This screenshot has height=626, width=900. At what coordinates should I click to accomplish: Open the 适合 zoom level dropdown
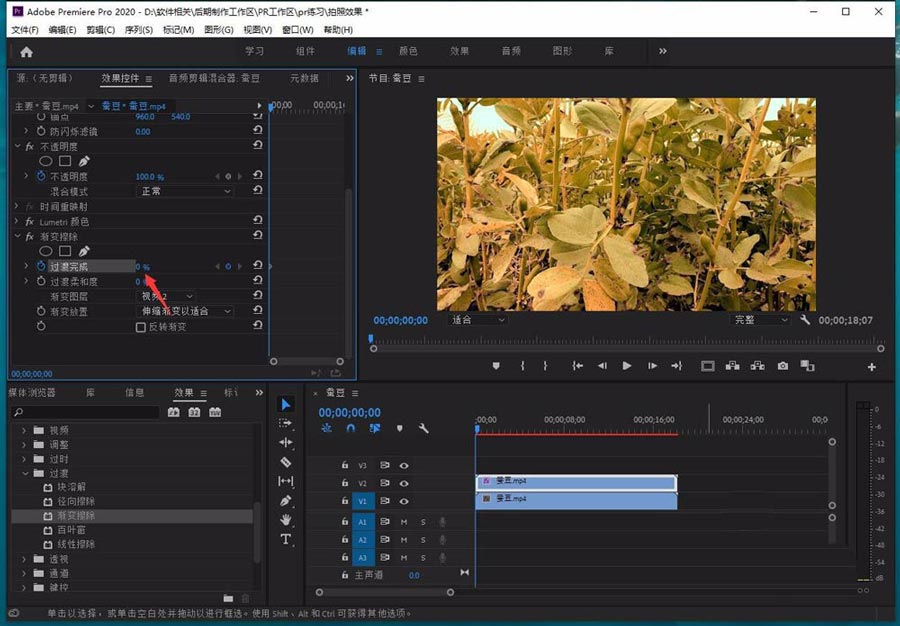[477, 320]
